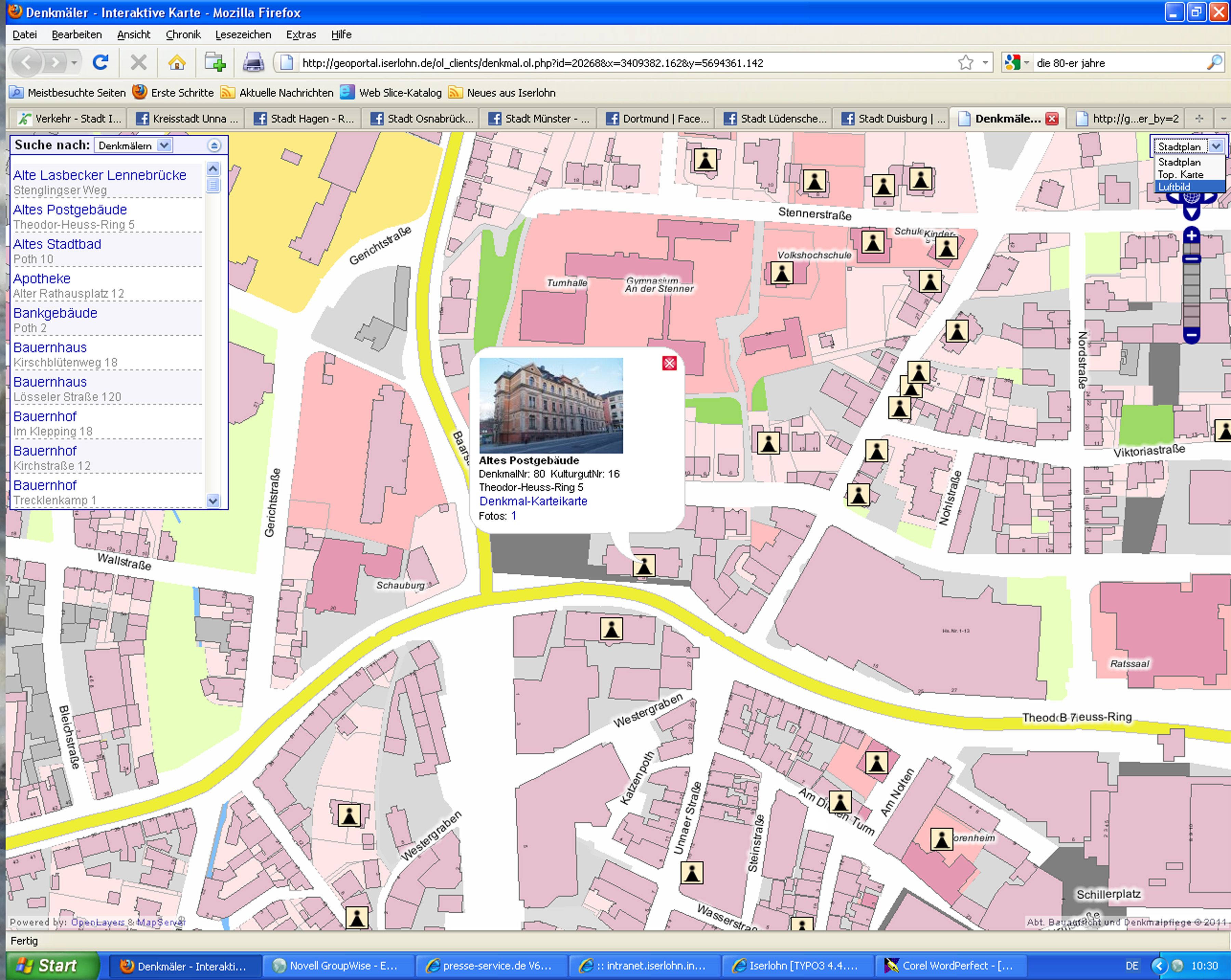Select Altes Stadtbad in the results list
Image resolution: width=1231 pixels, height=980 pixels.
pyautogui.click(x=57, y=244)
